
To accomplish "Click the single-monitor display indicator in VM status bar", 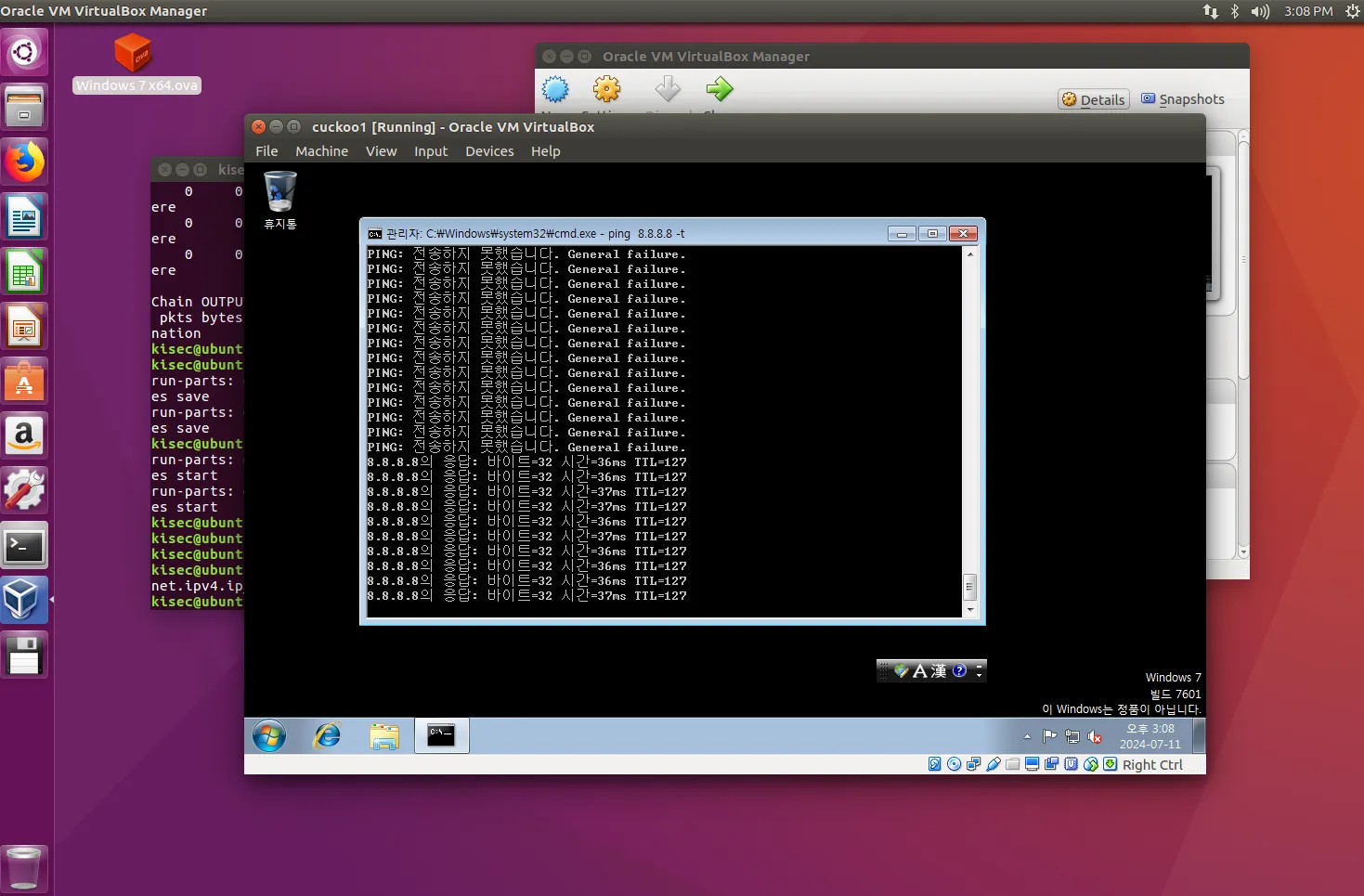I will coord(1032,764).
